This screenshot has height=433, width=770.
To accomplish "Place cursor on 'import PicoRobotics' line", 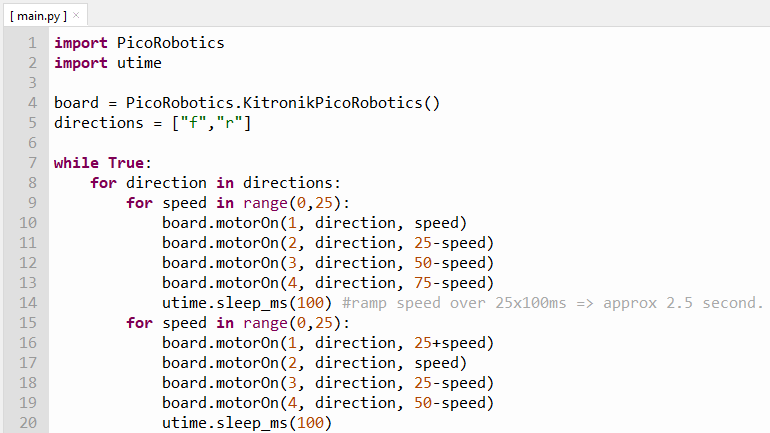I will click(139, 43).
